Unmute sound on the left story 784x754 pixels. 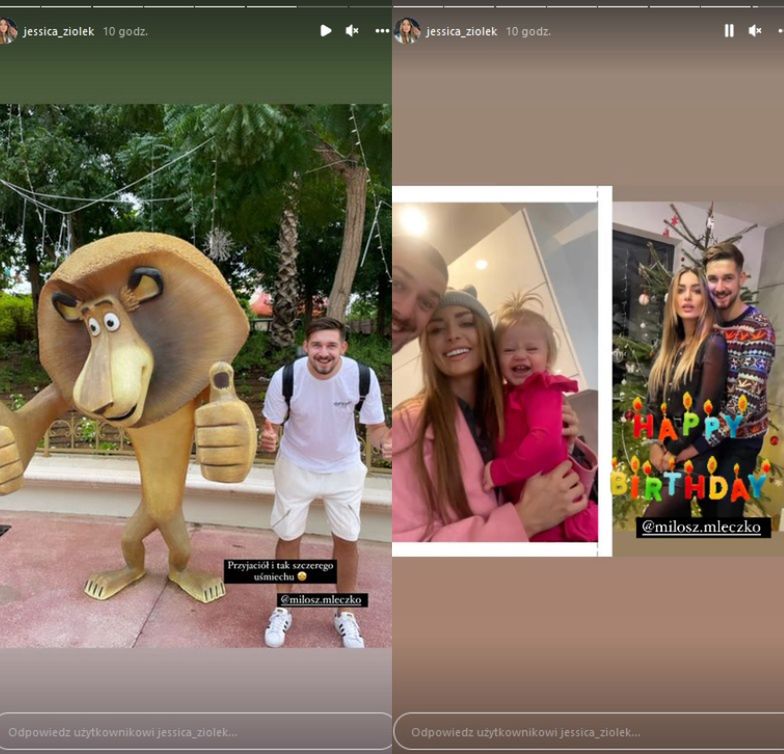tap(352, 31)
